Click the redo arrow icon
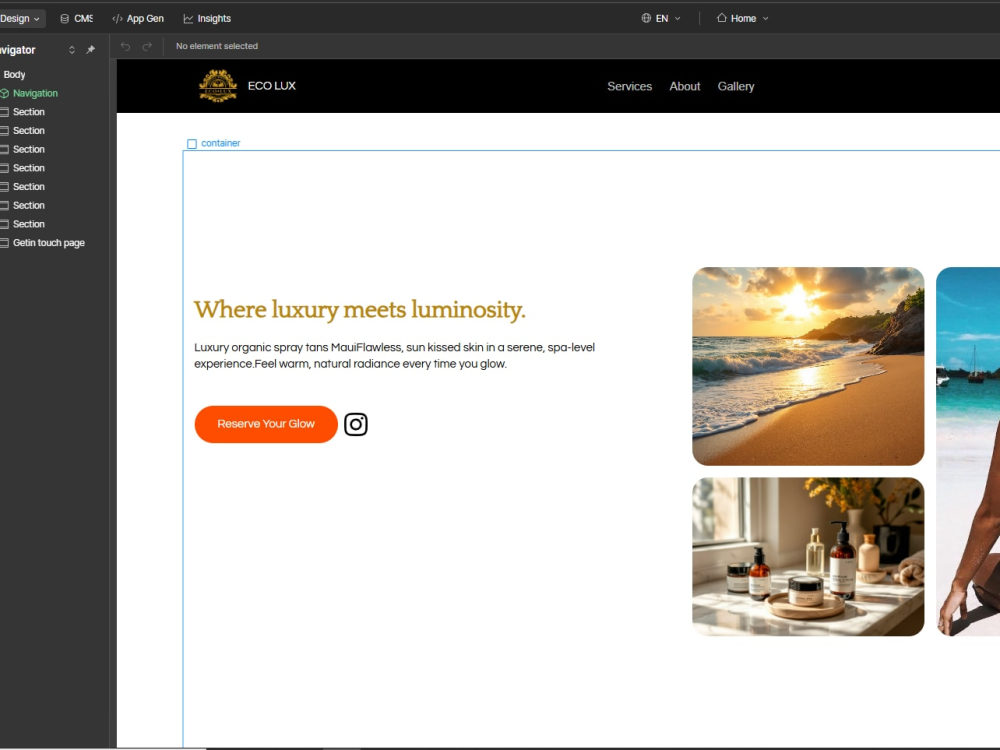This screenshot has width=1000, height=750. click(147, 47)
